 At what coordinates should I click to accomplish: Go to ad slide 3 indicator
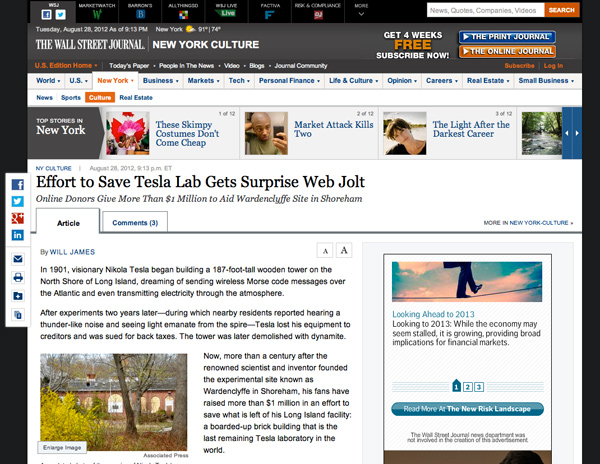coord(479,387)
